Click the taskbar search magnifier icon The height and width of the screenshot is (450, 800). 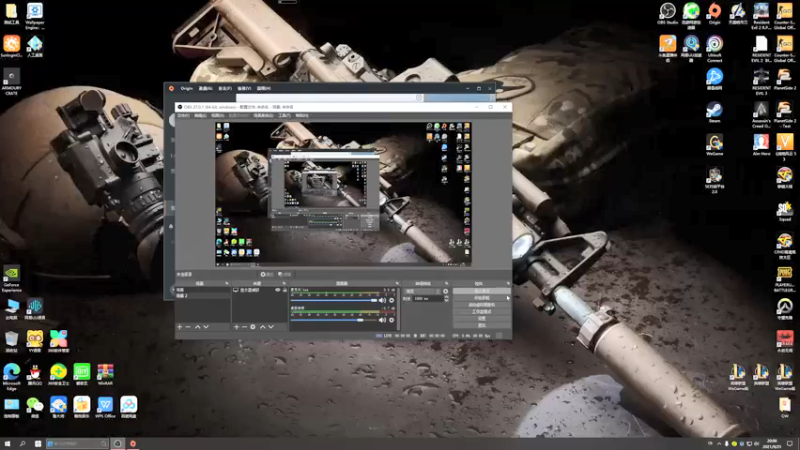coord(22,443)
